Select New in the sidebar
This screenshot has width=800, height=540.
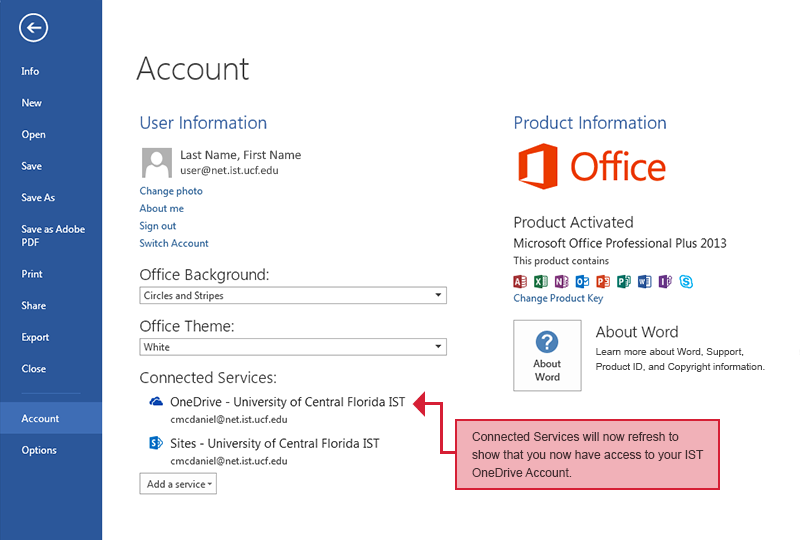[32, 103]
